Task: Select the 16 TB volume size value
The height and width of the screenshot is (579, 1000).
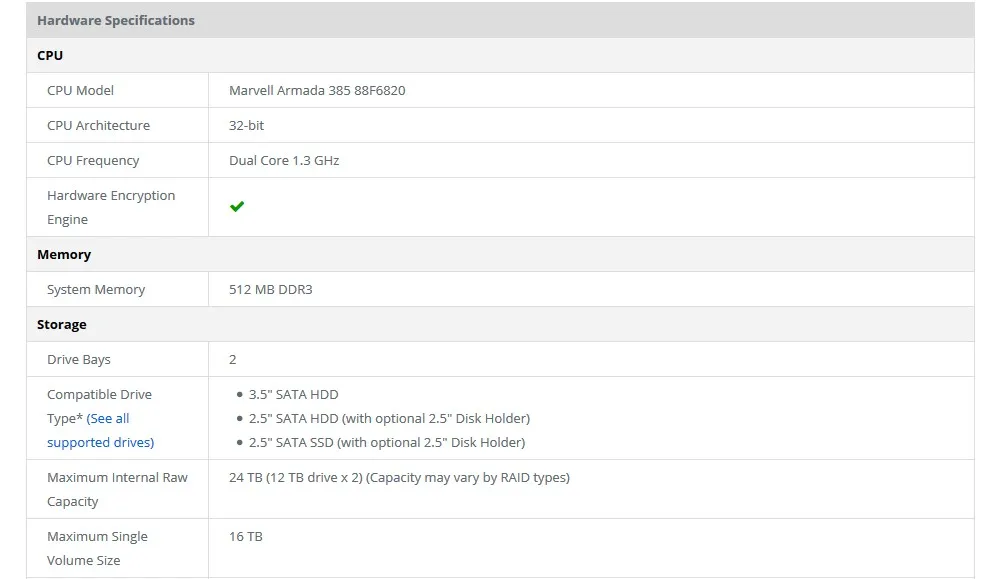Action: point(246,536)
